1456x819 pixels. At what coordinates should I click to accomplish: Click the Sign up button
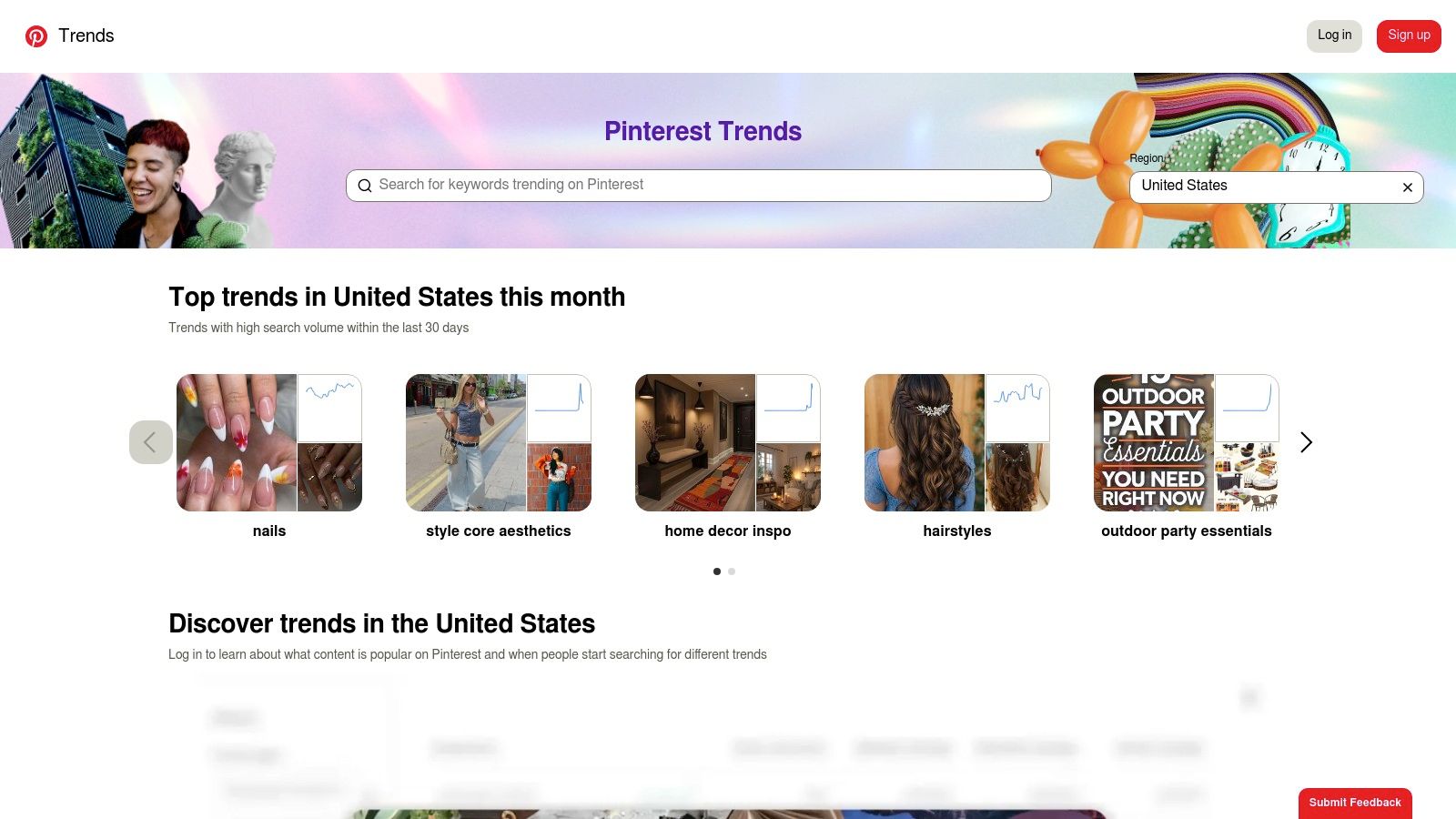point(1409,35)
